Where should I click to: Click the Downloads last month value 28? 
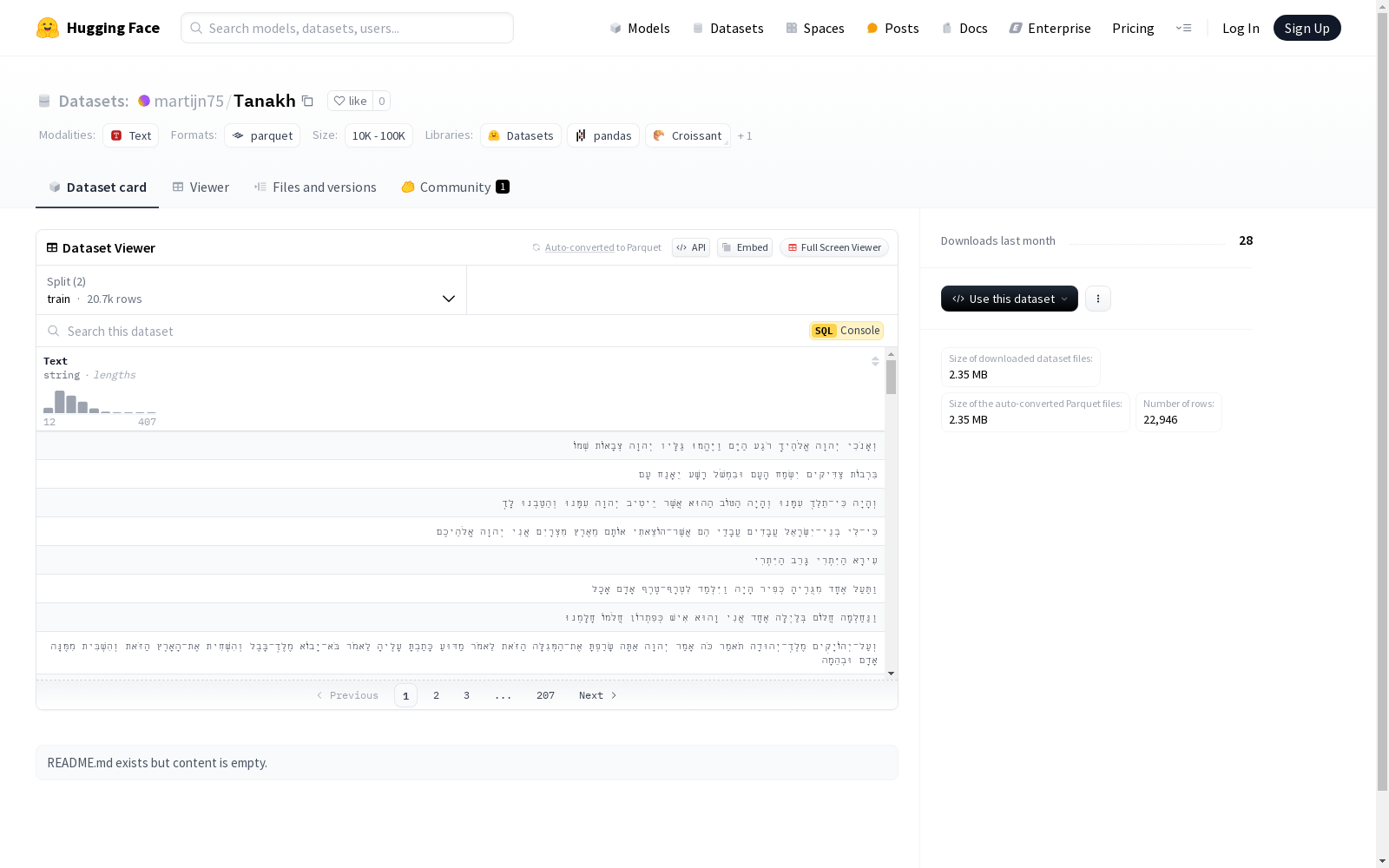click(x=1246, y=240)
